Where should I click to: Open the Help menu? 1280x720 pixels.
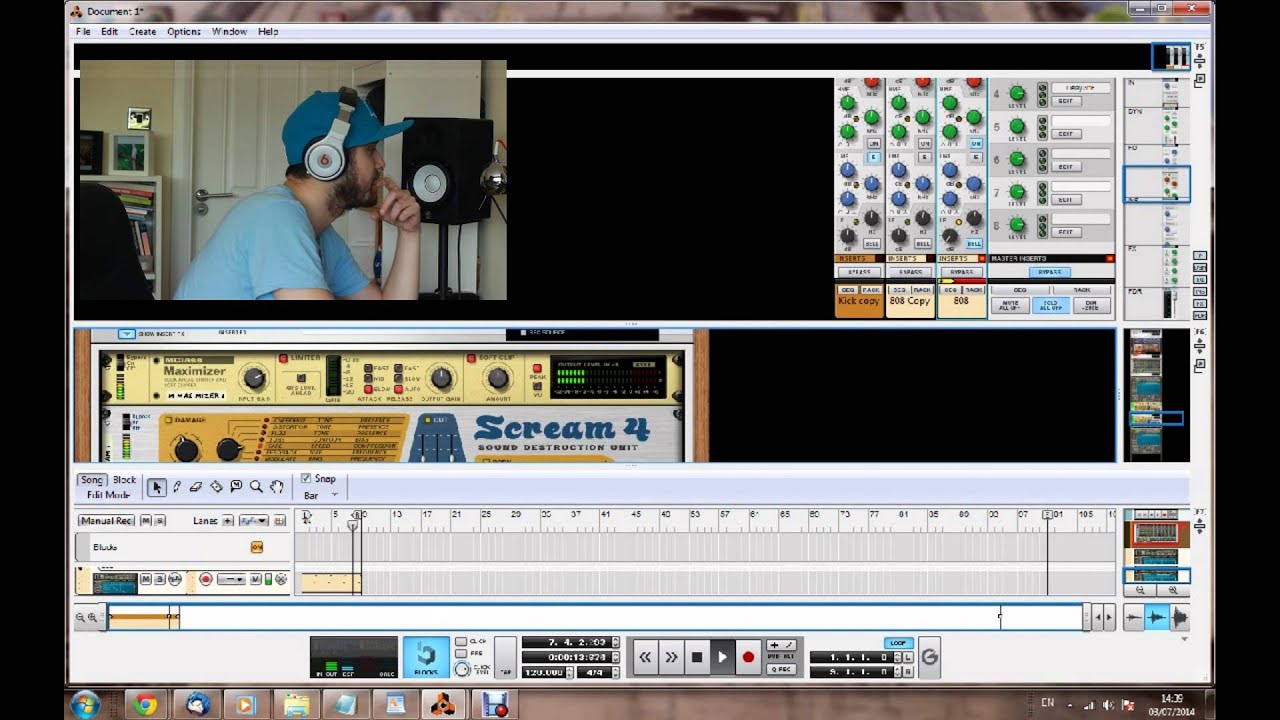click(268, 31)
